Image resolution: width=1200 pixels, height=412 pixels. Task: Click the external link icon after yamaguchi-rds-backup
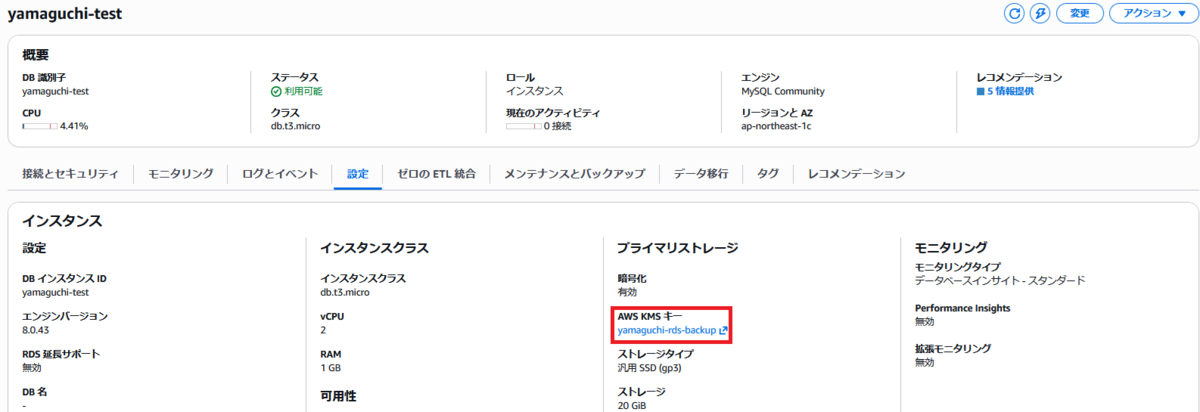pyautogui.click(x=723, y=330)
